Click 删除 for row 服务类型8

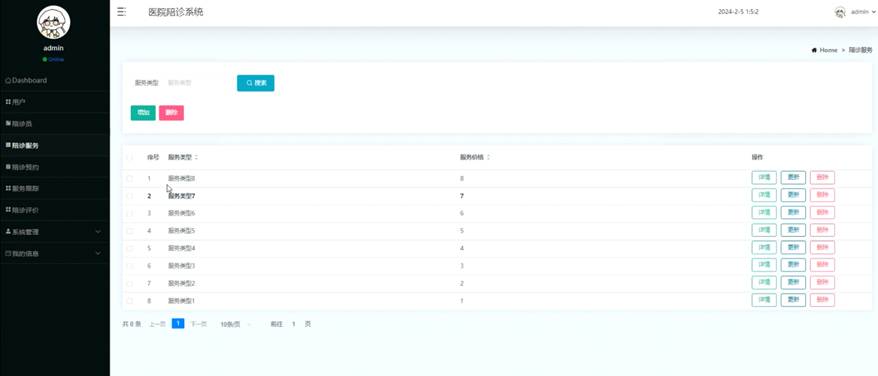tap(822, 178)
